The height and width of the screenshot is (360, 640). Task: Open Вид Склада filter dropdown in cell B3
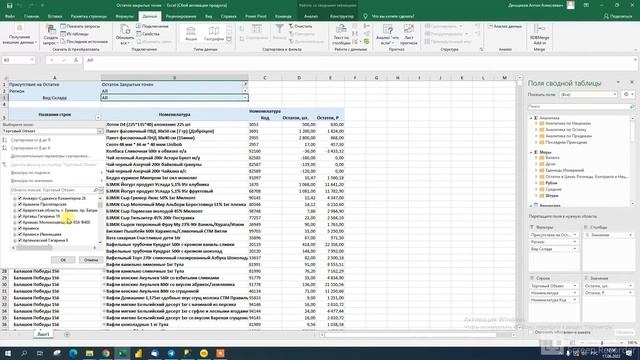[245, 98]
